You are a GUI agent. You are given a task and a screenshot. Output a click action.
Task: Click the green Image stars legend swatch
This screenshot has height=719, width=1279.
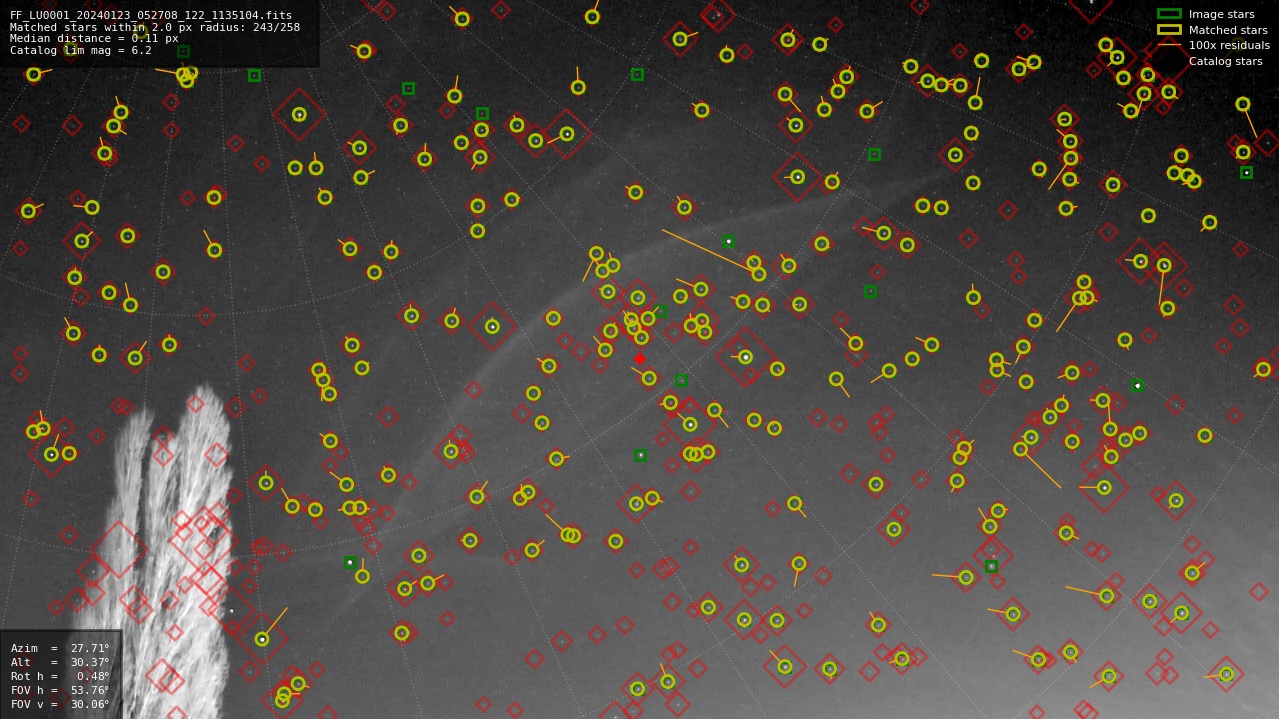(1168, 14)
